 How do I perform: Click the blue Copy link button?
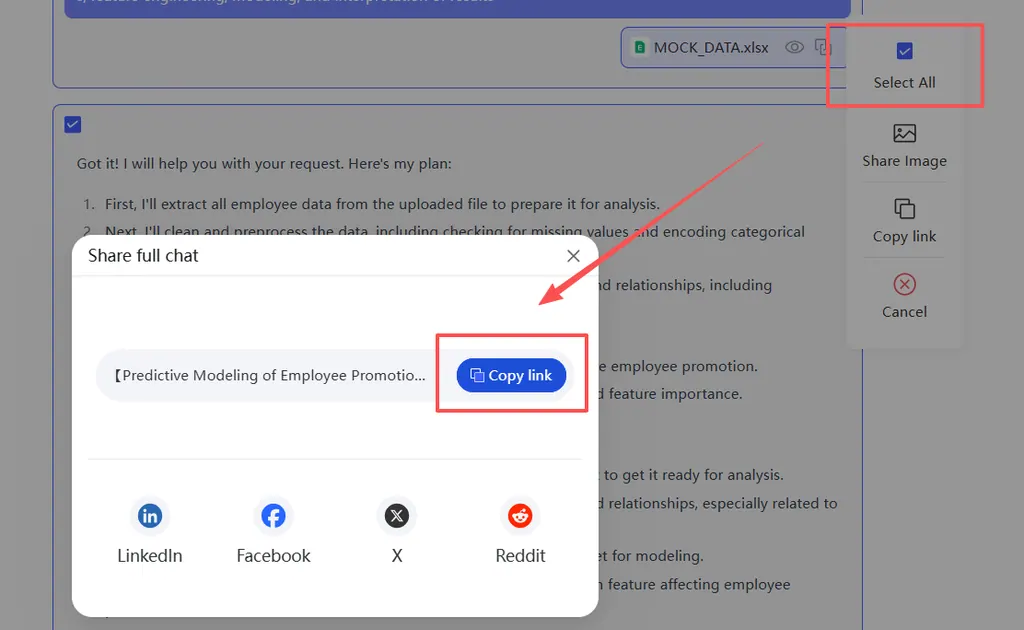click(511, 375)
